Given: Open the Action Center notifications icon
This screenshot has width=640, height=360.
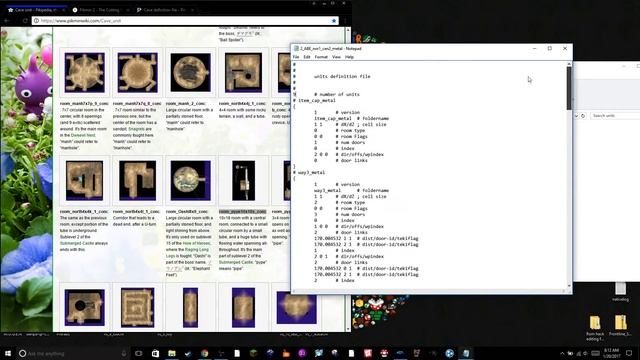Looking at the screenshot, I should 629,353.
